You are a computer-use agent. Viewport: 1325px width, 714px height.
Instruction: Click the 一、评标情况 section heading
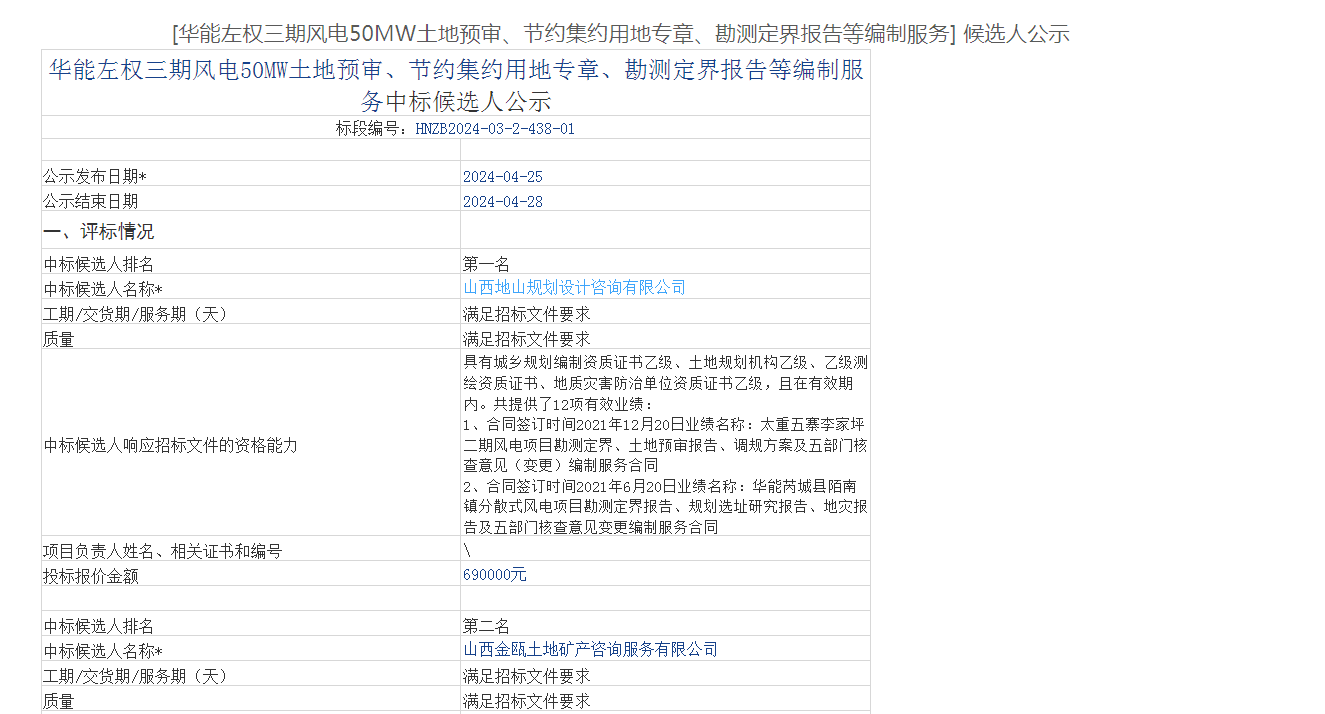(99, 232)
